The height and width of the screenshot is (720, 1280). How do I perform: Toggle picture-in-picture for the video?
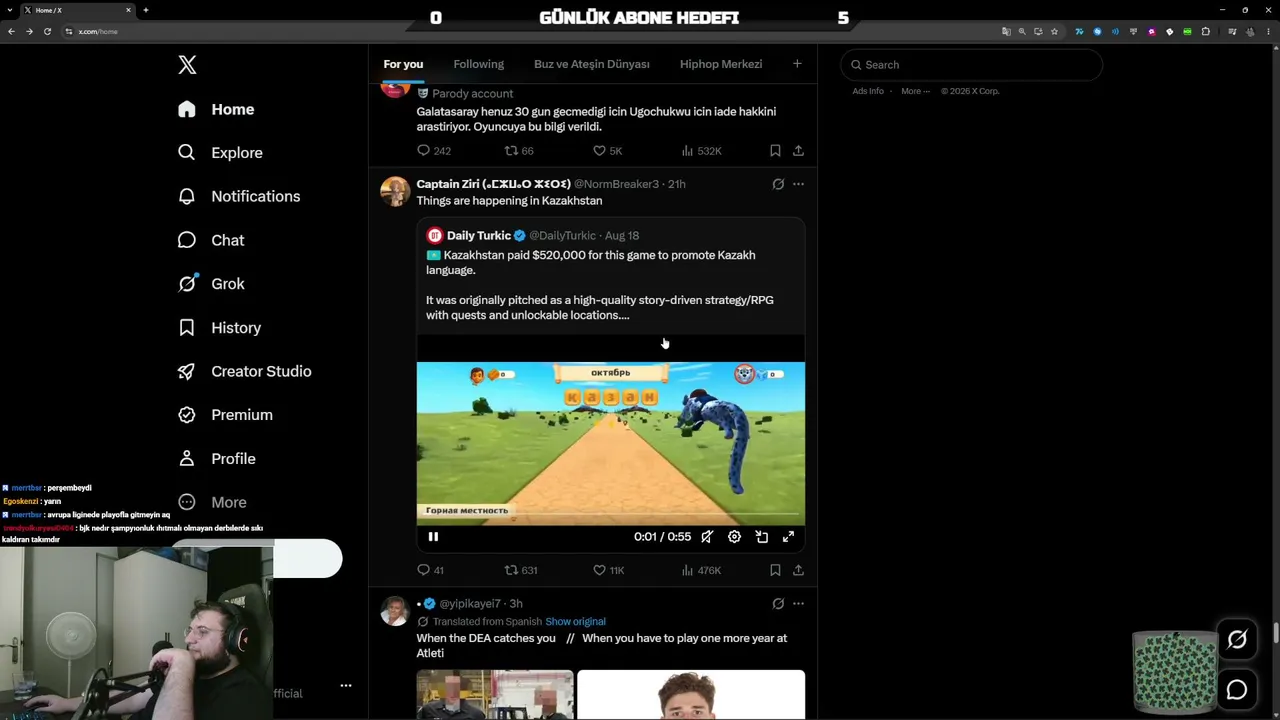pyautogui.click(x=761, y=537)
